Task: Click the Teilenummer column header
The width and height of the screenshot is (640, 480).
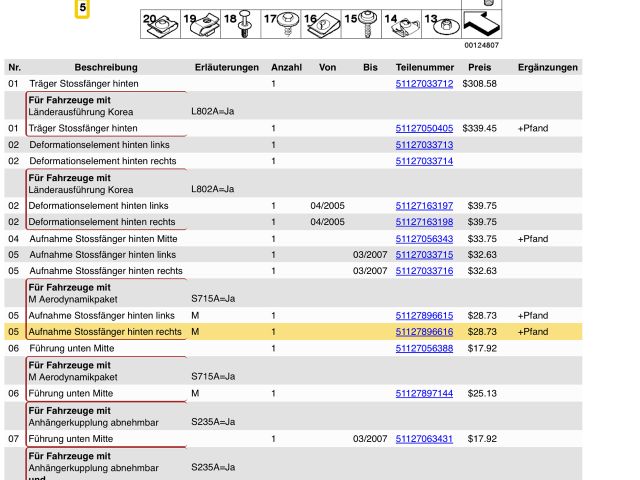Action: coord(424,67)
